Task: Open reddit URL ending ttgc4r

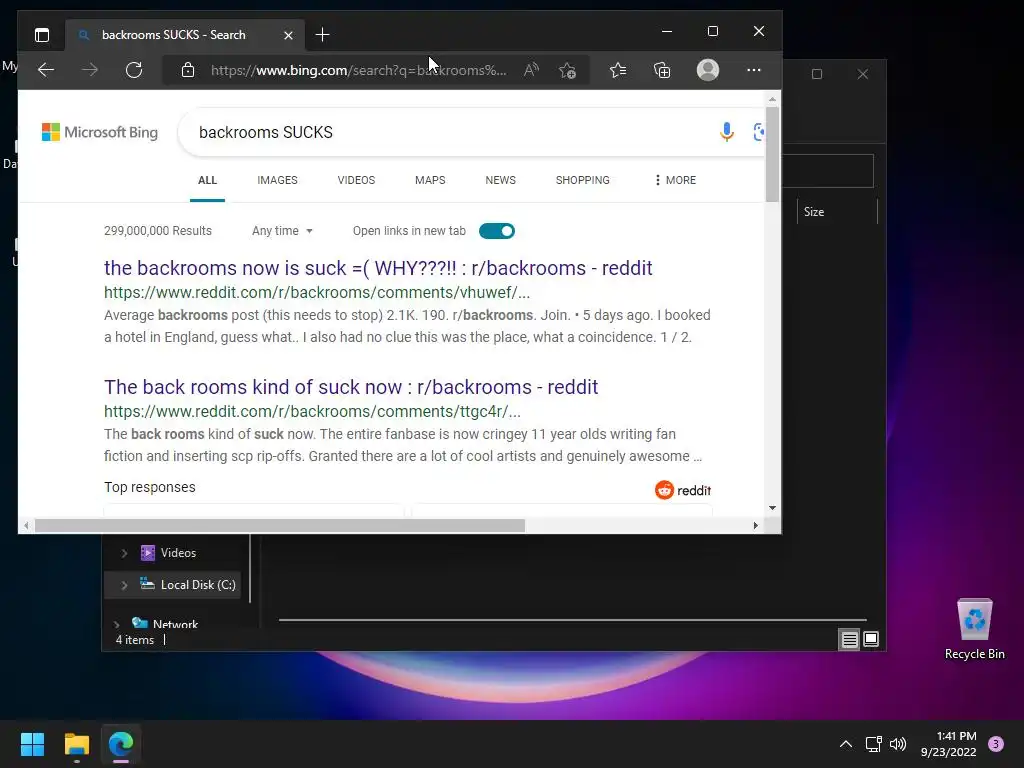Action: (312, 411)
